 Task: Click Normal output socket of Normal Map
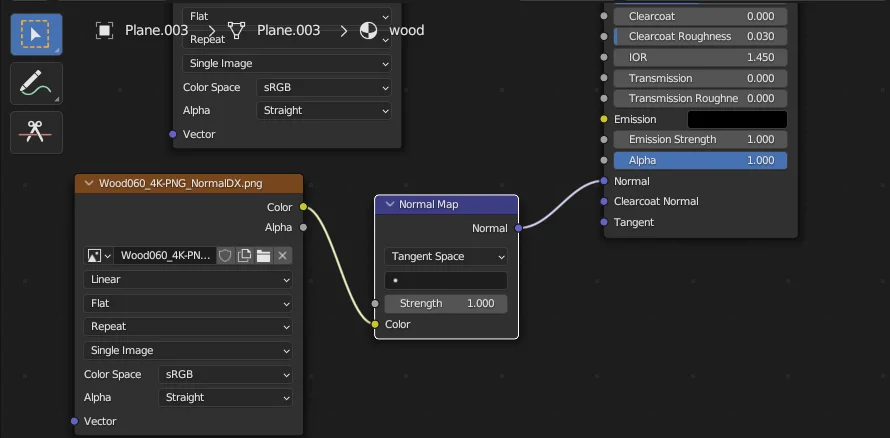[x=518, y=228]
